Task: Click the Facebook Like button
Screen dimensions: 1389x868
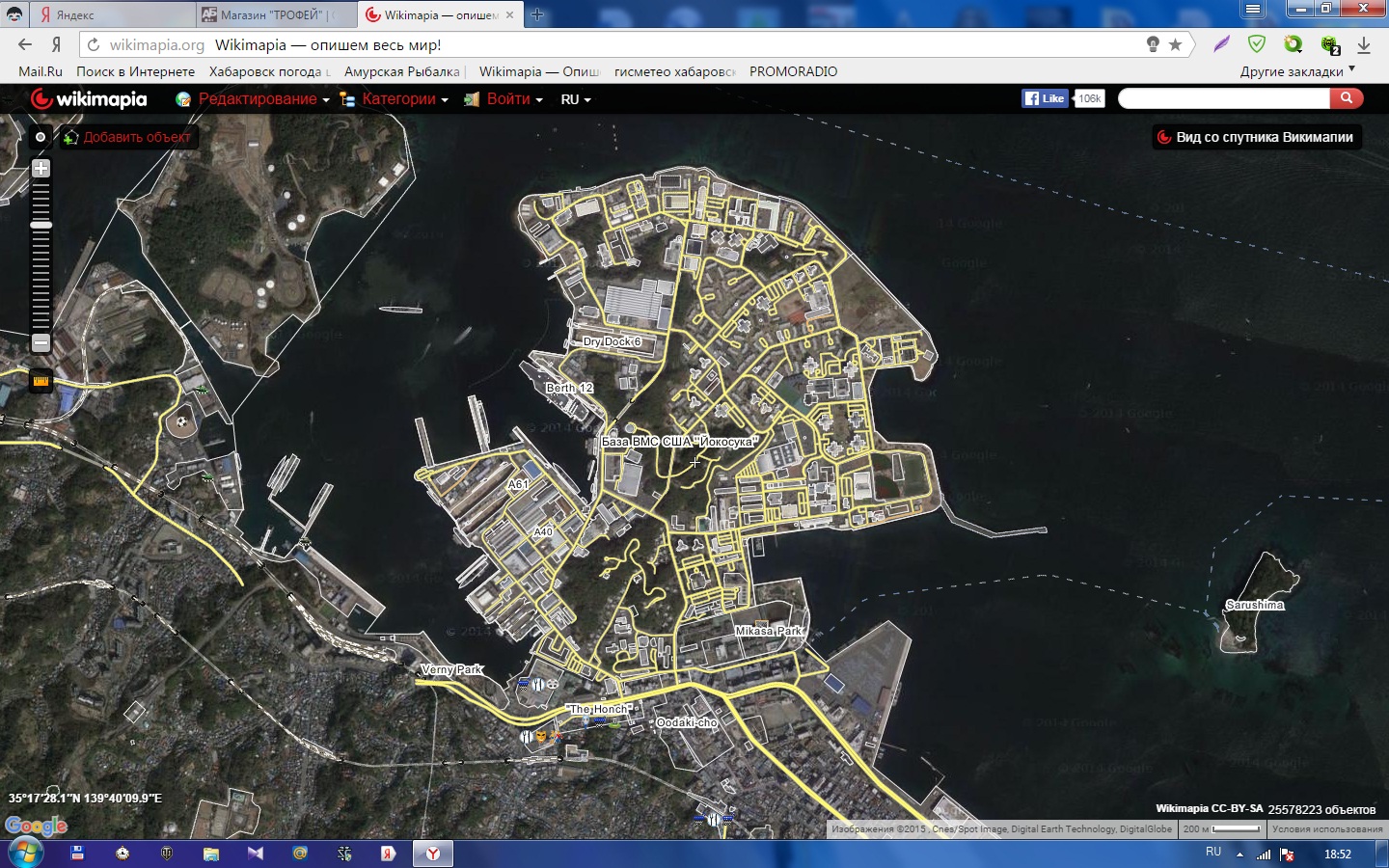Action: coord(1046,98)
